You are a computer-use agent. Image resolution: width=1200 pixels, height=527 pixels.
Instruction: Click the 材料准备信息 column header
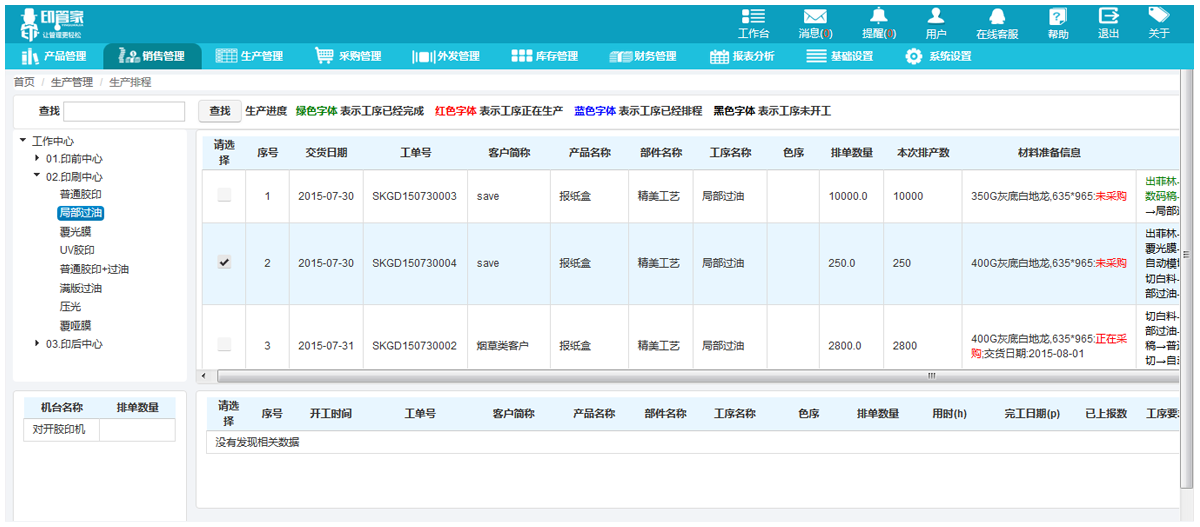coord(1049,153)
